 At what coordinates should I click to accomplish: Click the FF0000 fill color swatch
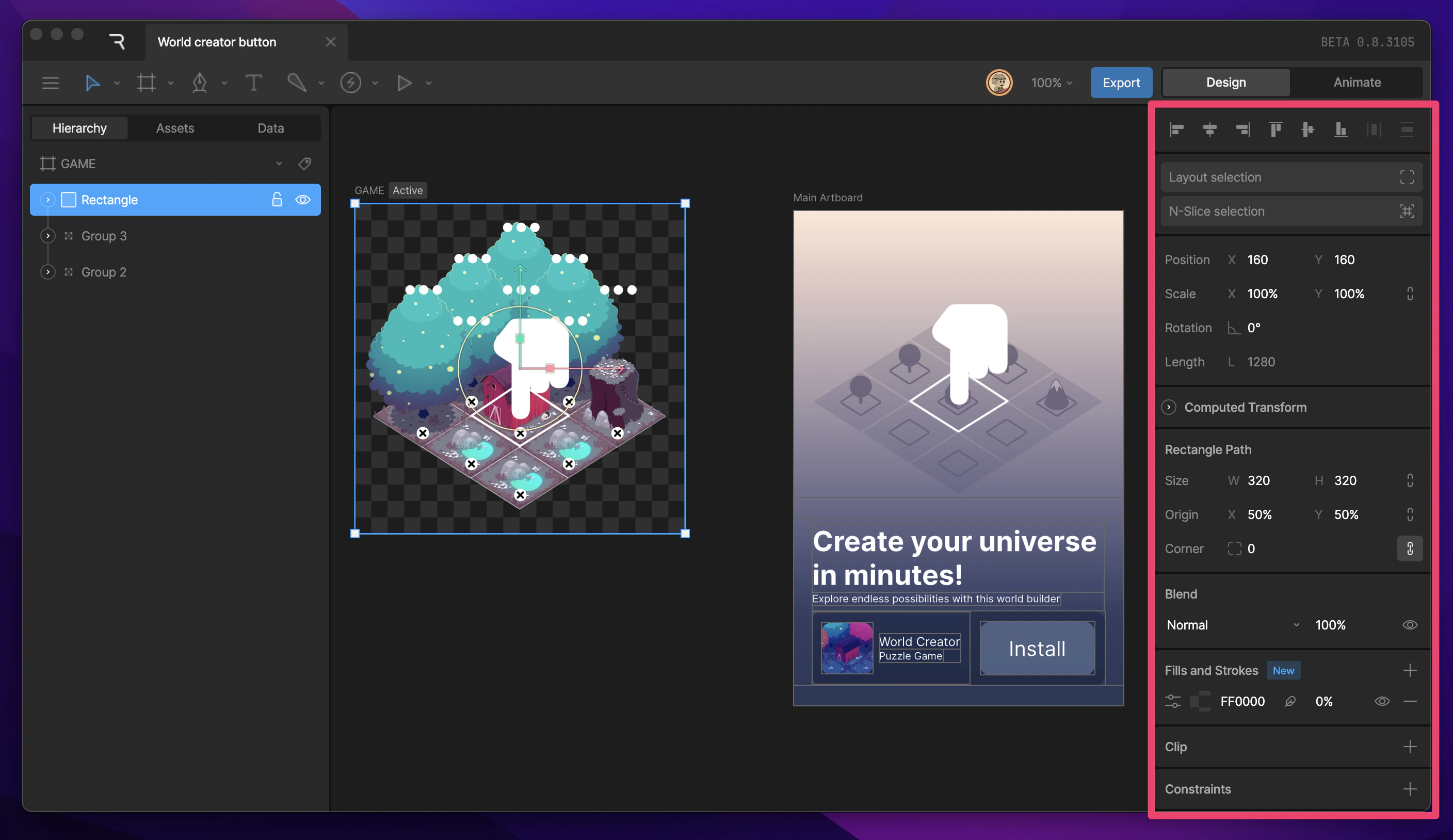pos(1201,701)
